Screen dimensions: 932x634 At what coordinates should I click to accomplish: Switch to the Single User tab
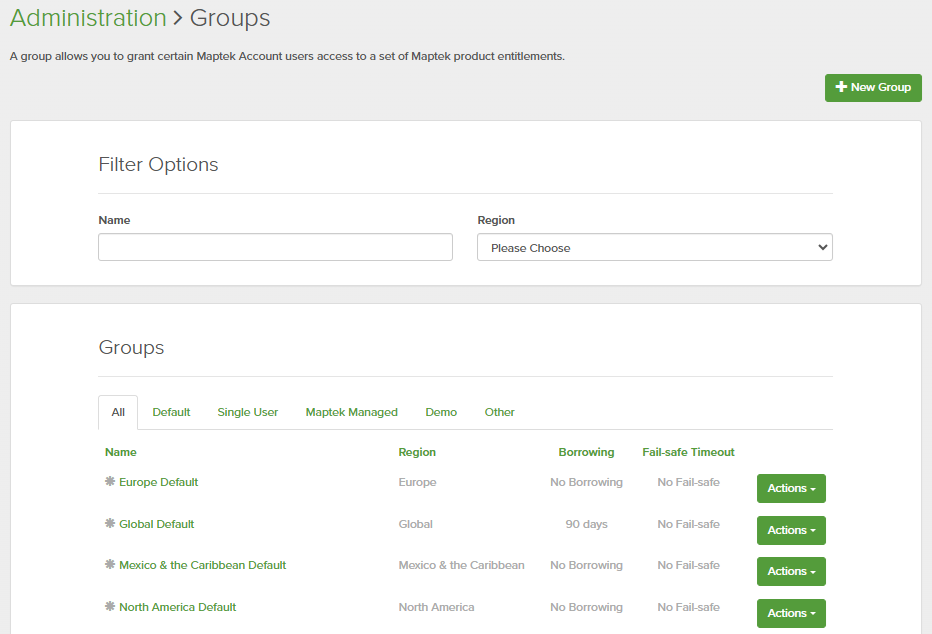tap(248, 412)
